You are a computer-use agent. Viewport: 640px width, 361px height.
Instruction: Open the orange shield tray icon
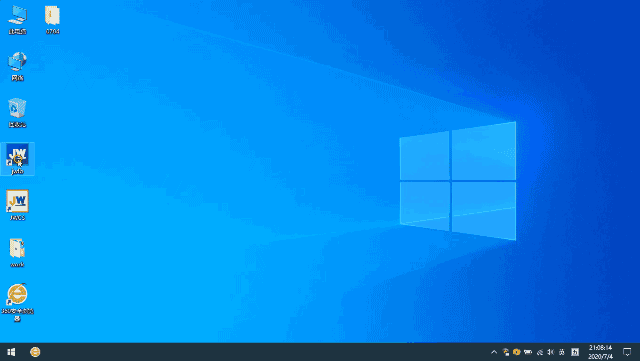pyautogui.click(x=516, y=352)
